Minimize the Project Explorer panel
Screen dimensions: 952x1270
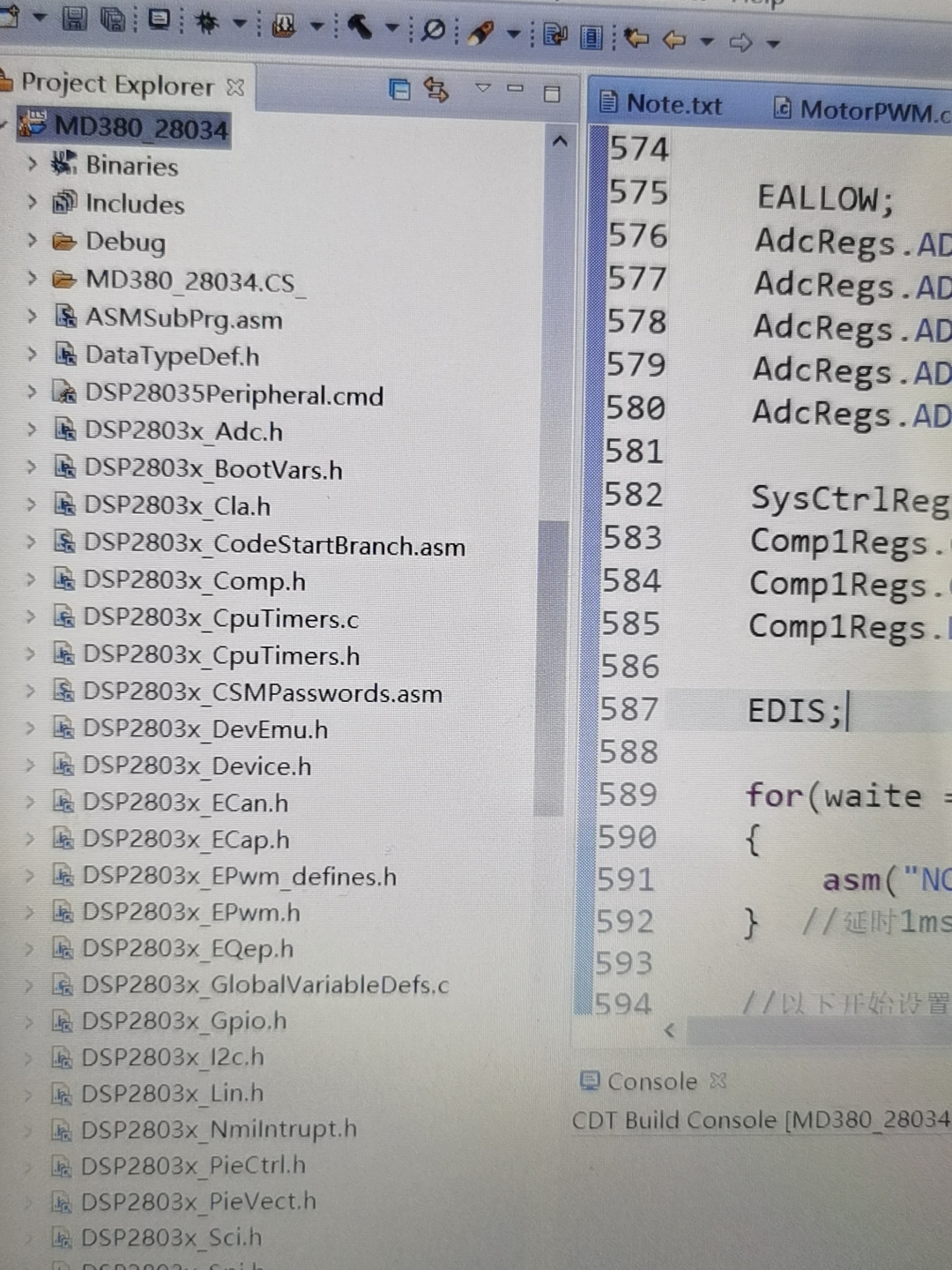tap(516, 88)
